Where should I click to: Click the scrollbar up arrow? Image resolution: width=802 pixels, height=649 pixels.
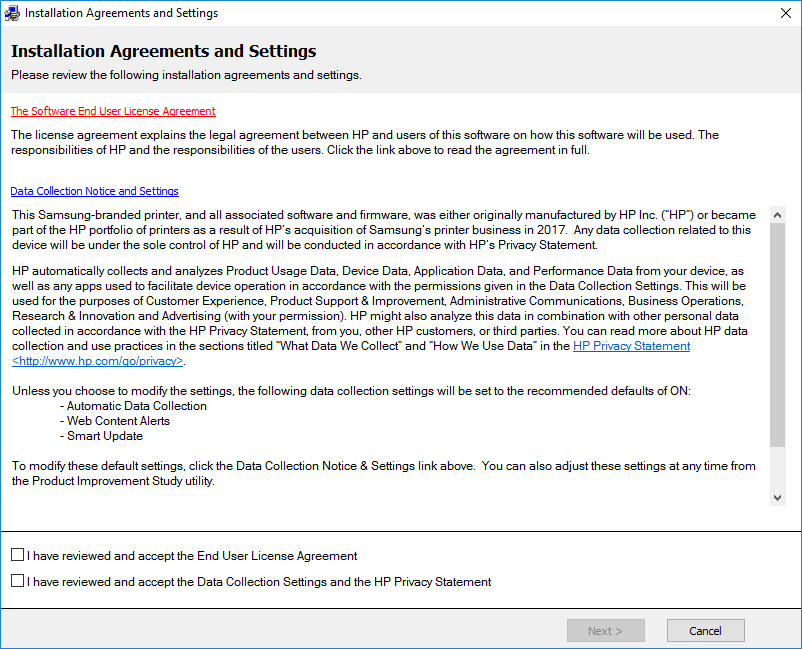pyautogui.click(x=778, y=214)
